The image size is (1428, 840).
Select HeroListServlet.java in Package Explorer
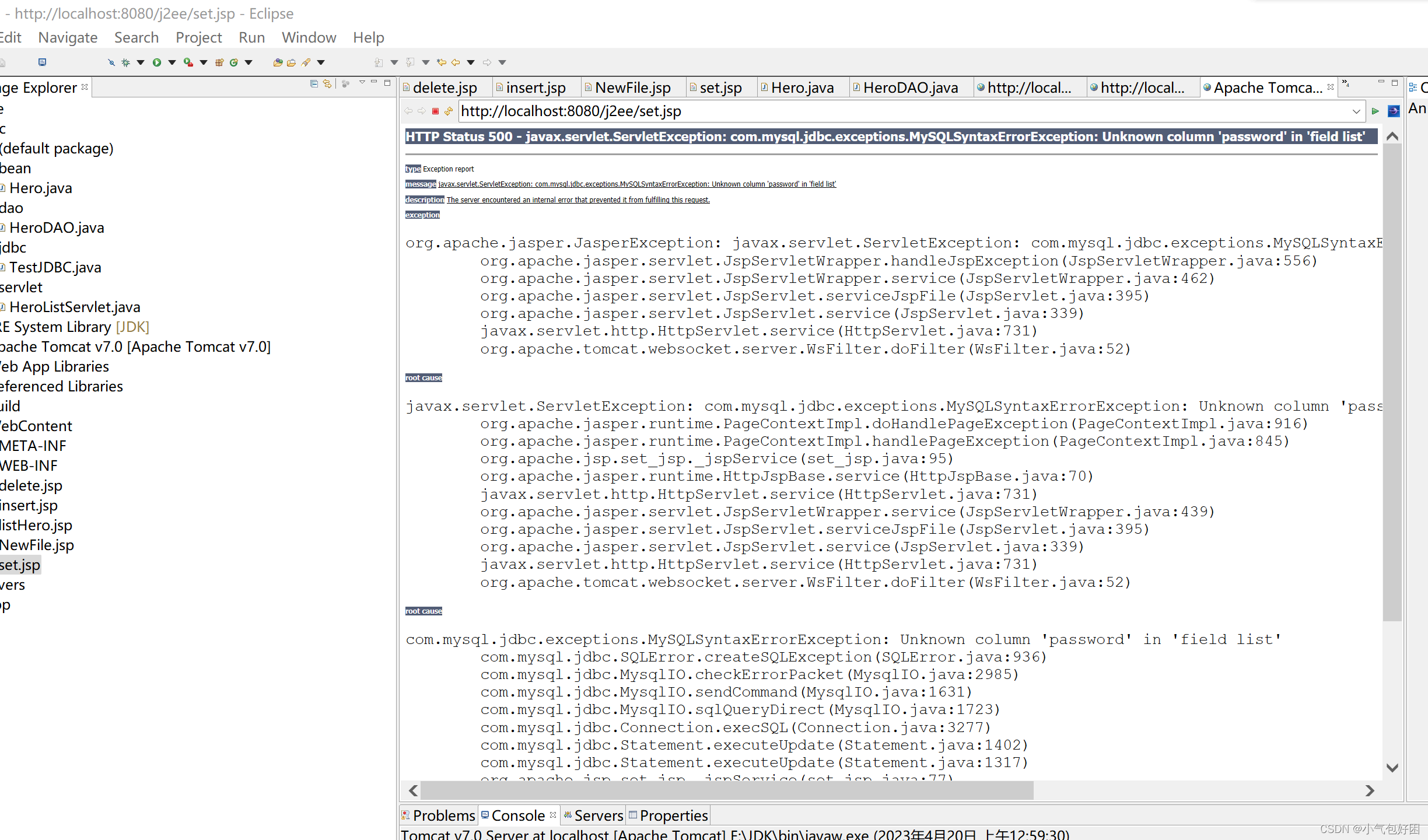coord(75,307)
